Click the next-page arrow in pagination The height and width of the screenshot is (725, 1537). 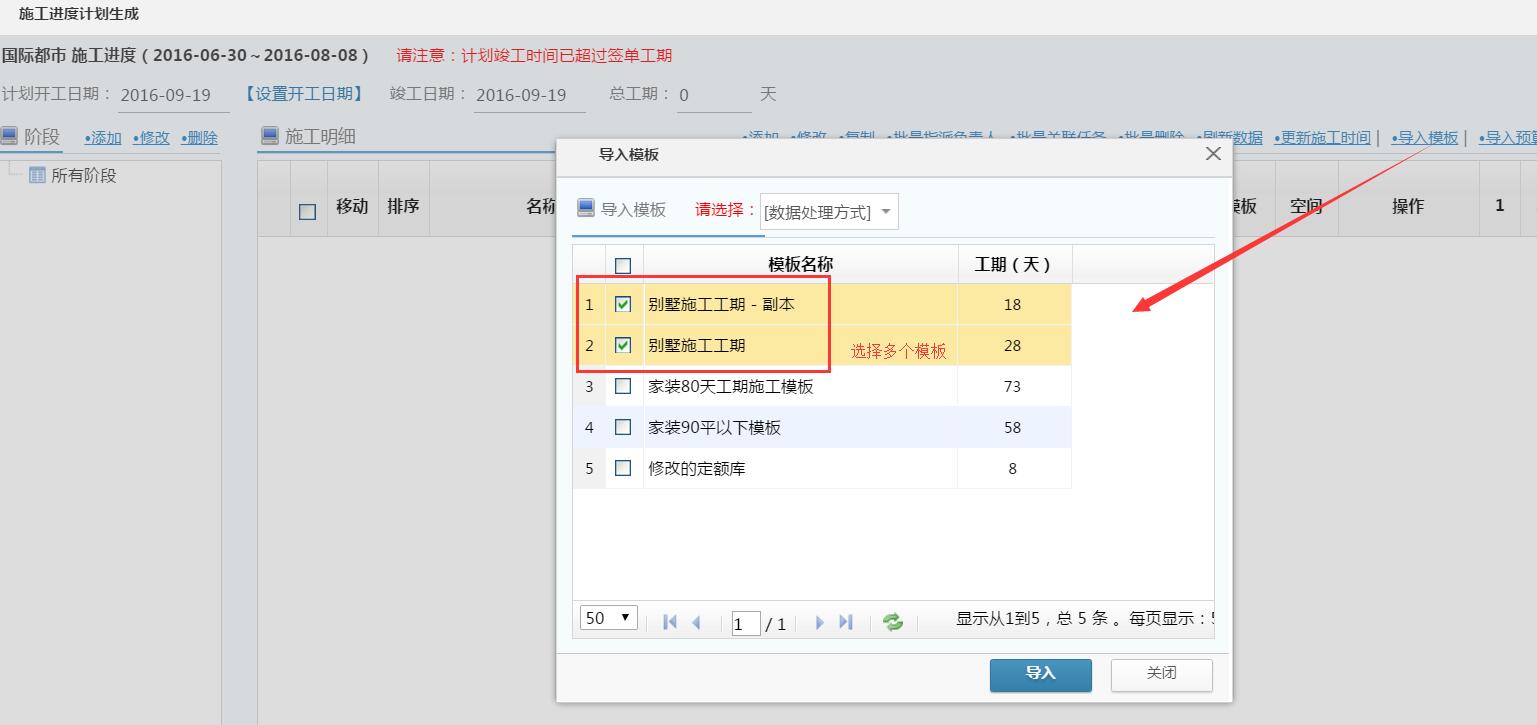(820, 622)
